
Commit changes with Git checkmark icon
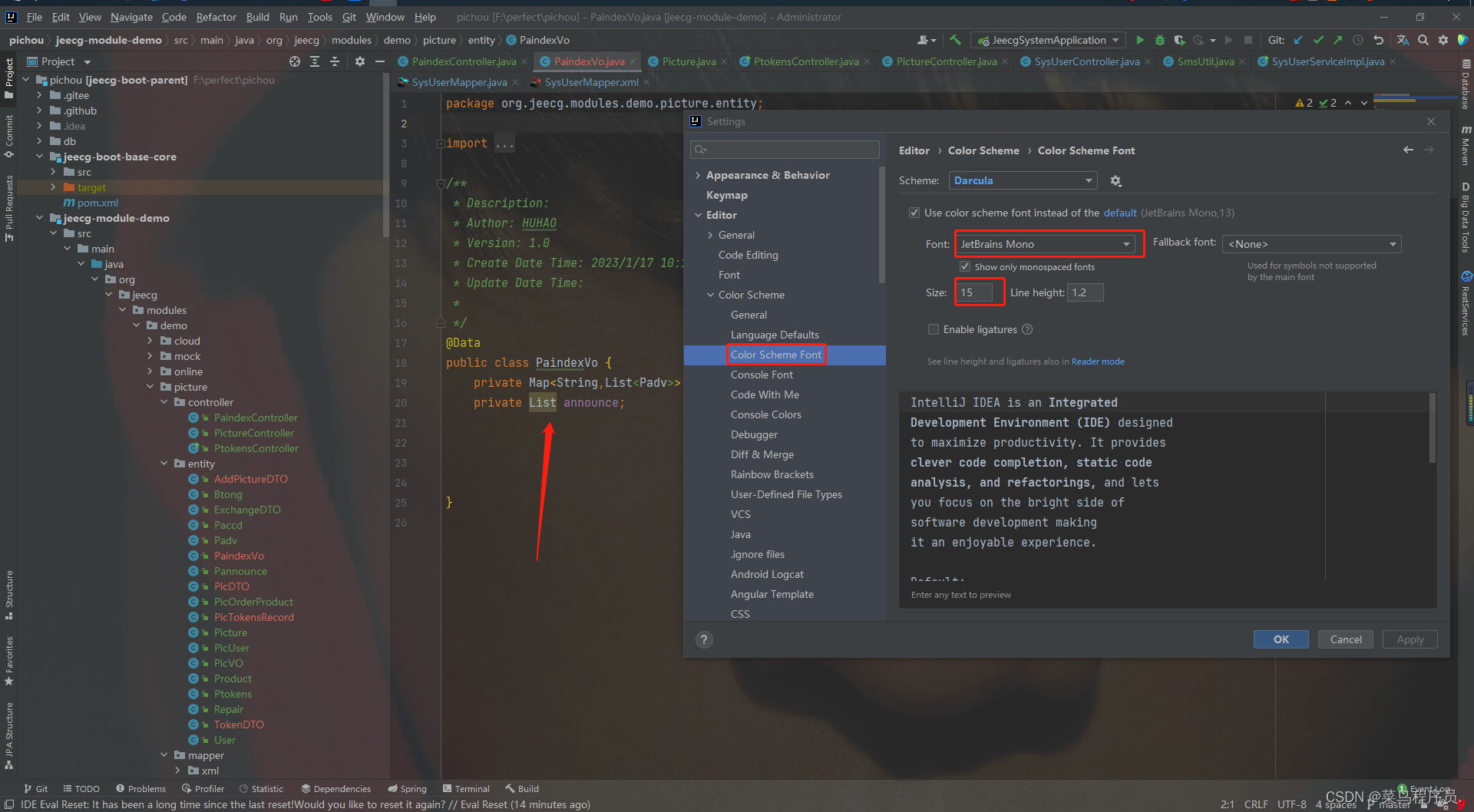tap(1318, 40)
